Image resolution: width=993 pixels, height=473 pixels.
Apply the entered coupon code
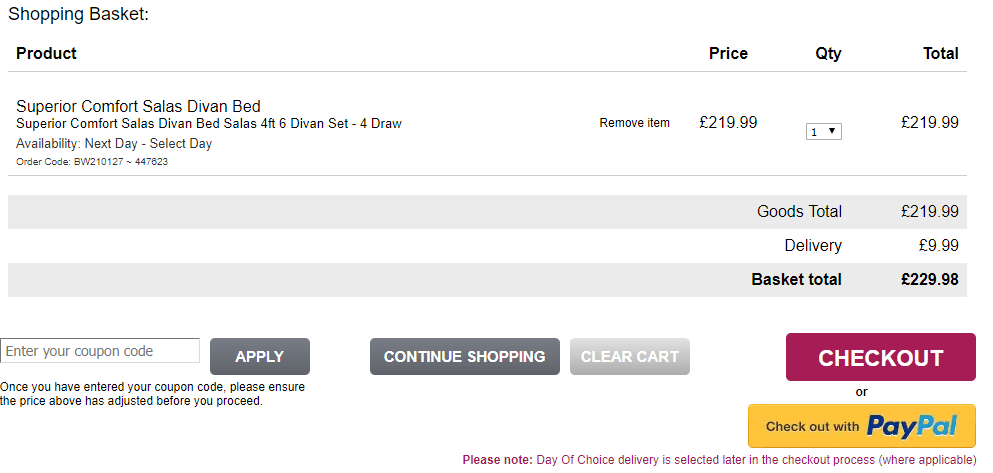click(x=260, y=356)
